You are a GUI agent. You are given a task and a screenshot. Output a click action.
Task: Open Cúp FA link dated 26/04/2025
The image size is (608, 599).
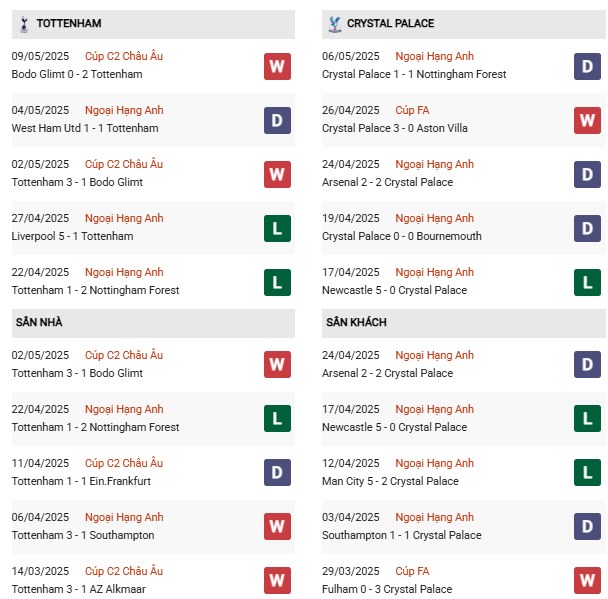412,110
